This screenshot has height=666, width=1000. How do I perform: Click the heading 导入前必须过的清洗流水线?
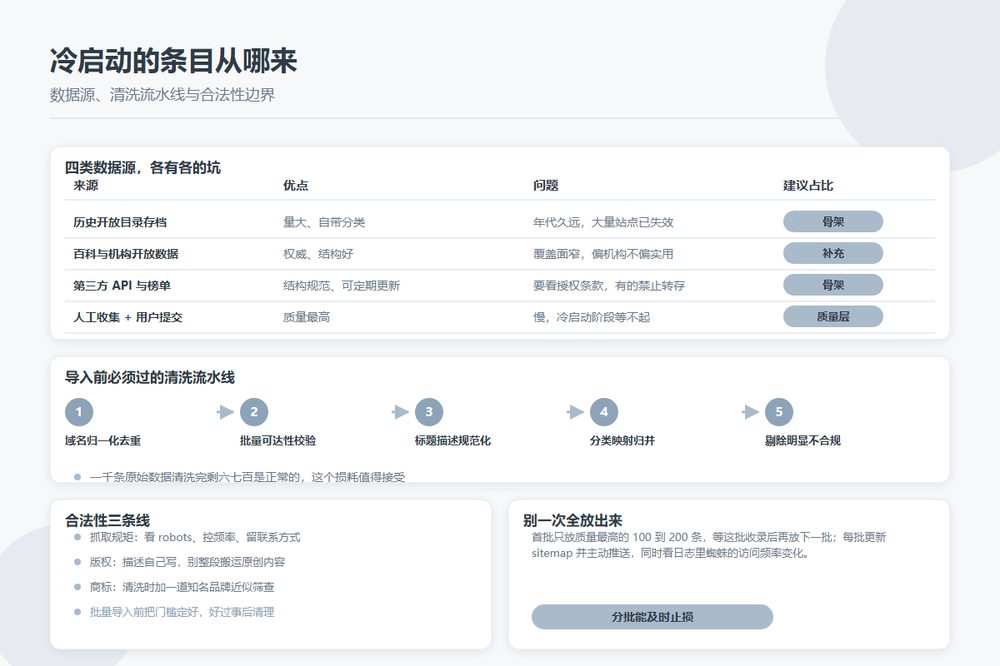(x=150, y=378)
